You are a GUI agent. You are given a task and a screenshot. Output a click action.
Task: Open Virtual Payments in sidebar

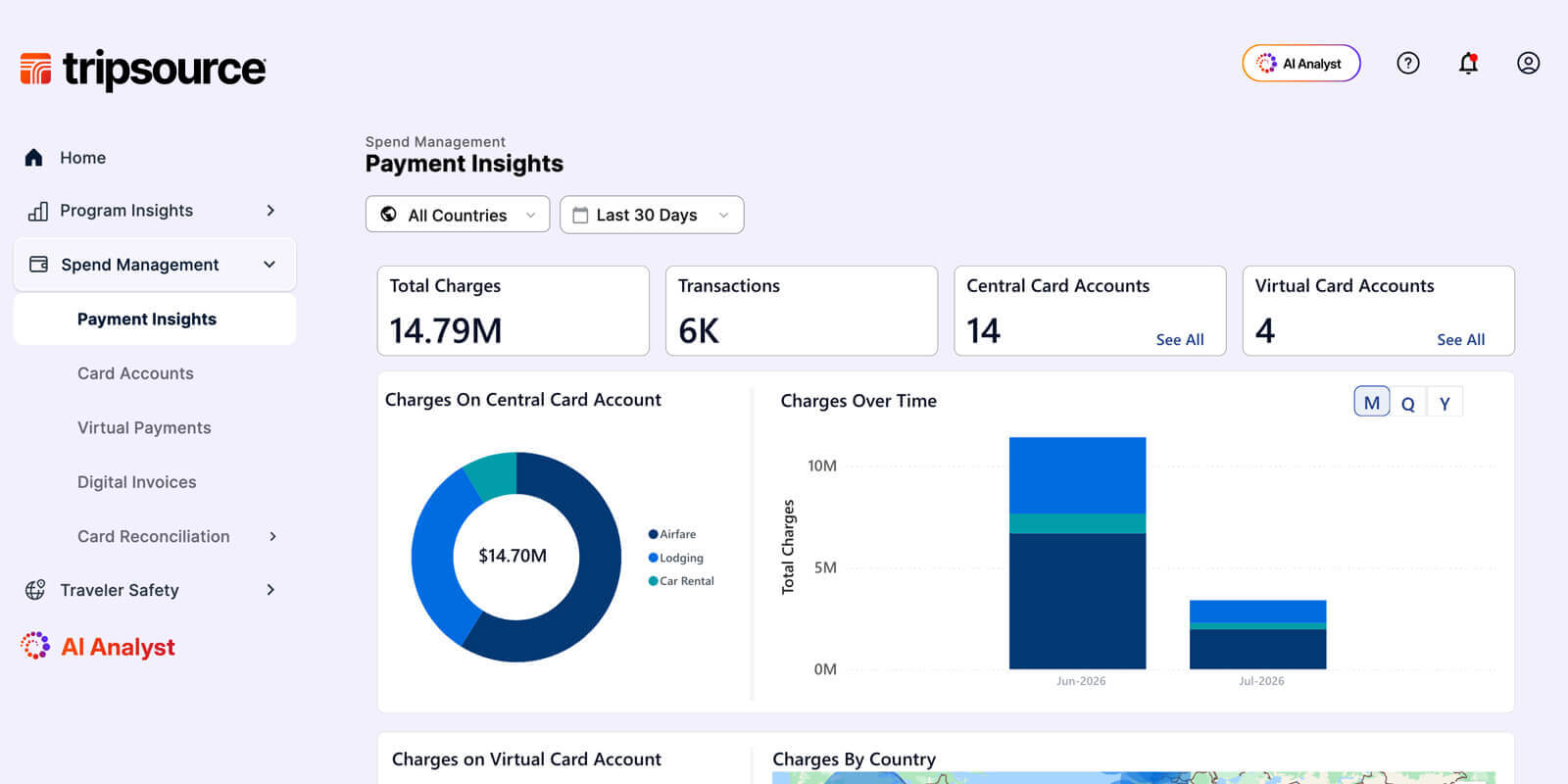point(144,428)
